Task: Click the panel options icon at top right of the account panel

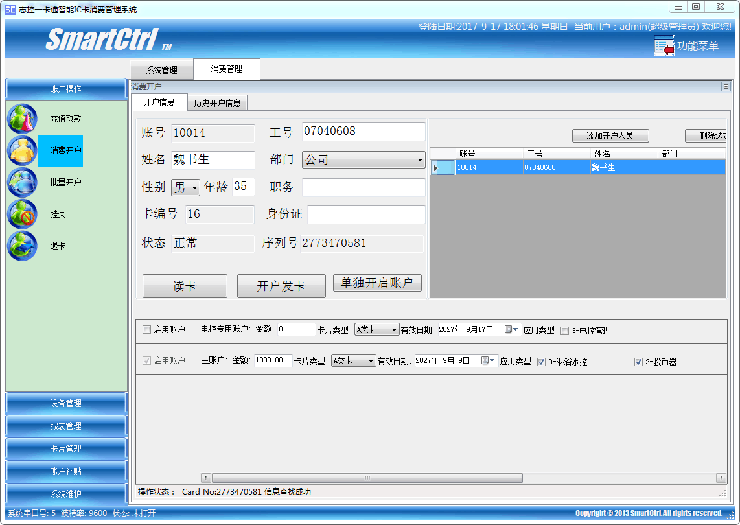Action: 724,87
